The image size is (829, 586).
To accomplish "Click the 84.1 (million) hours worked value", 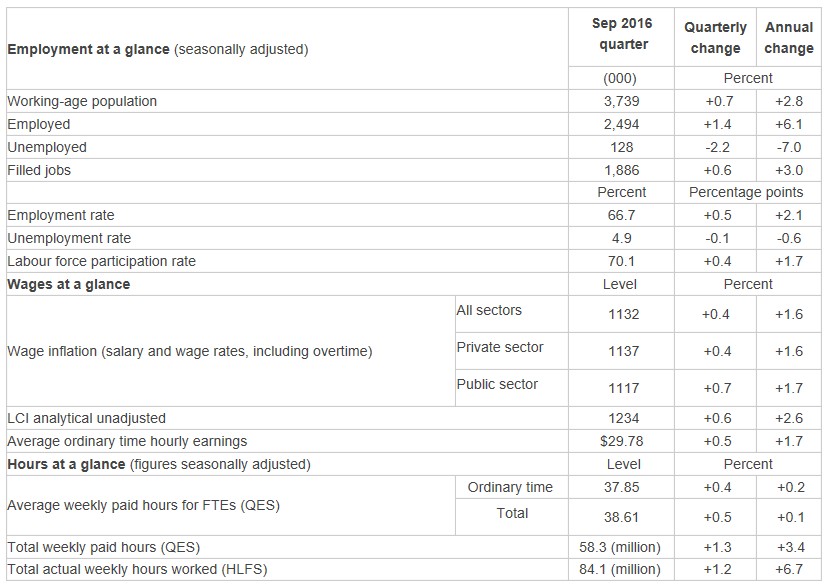I will pyautogui.click(x=623, y=570).
